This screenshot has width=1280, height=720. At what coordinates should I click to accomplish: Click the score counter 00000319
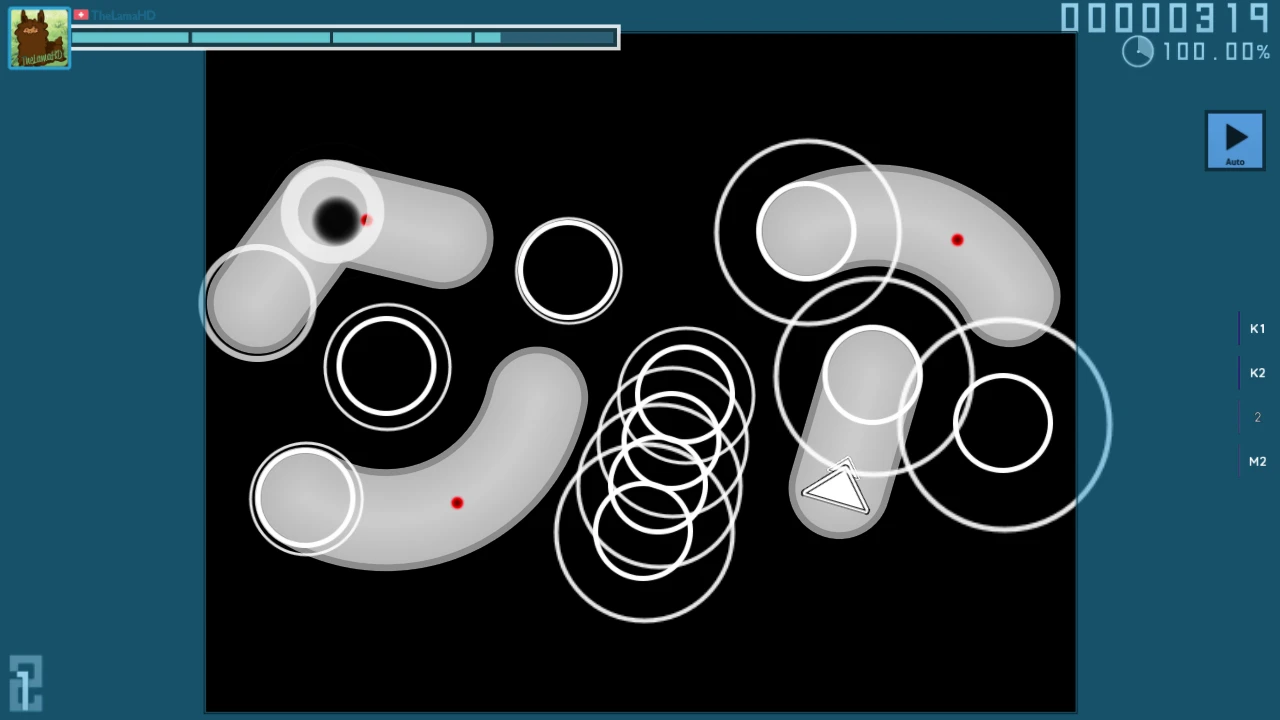pyautogui.click(x=1165, y=18)
